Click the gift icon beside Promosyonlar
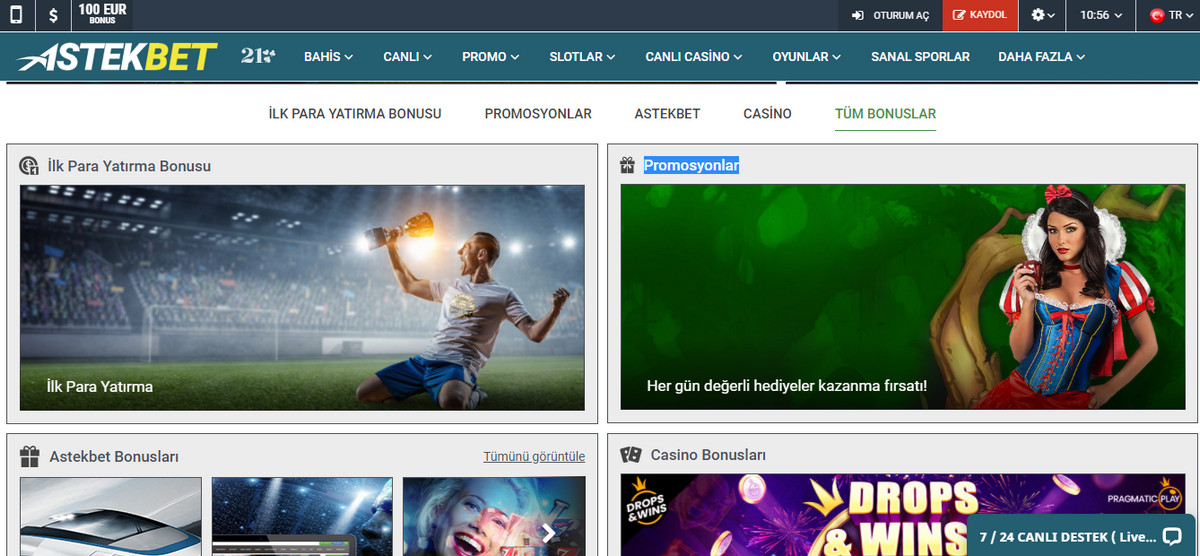1200x556 pixels. (x=627, y=165)
